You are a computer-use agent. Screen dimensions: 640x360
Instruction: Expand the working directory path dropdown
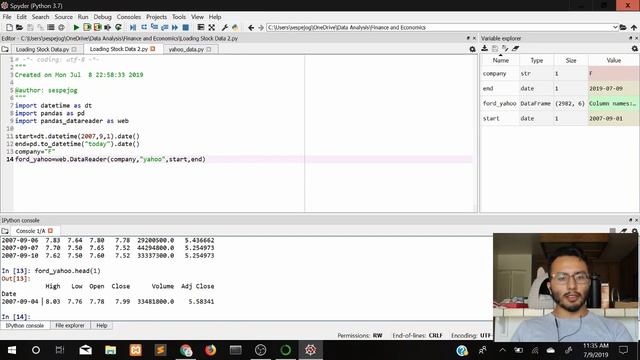pos(615,27)
